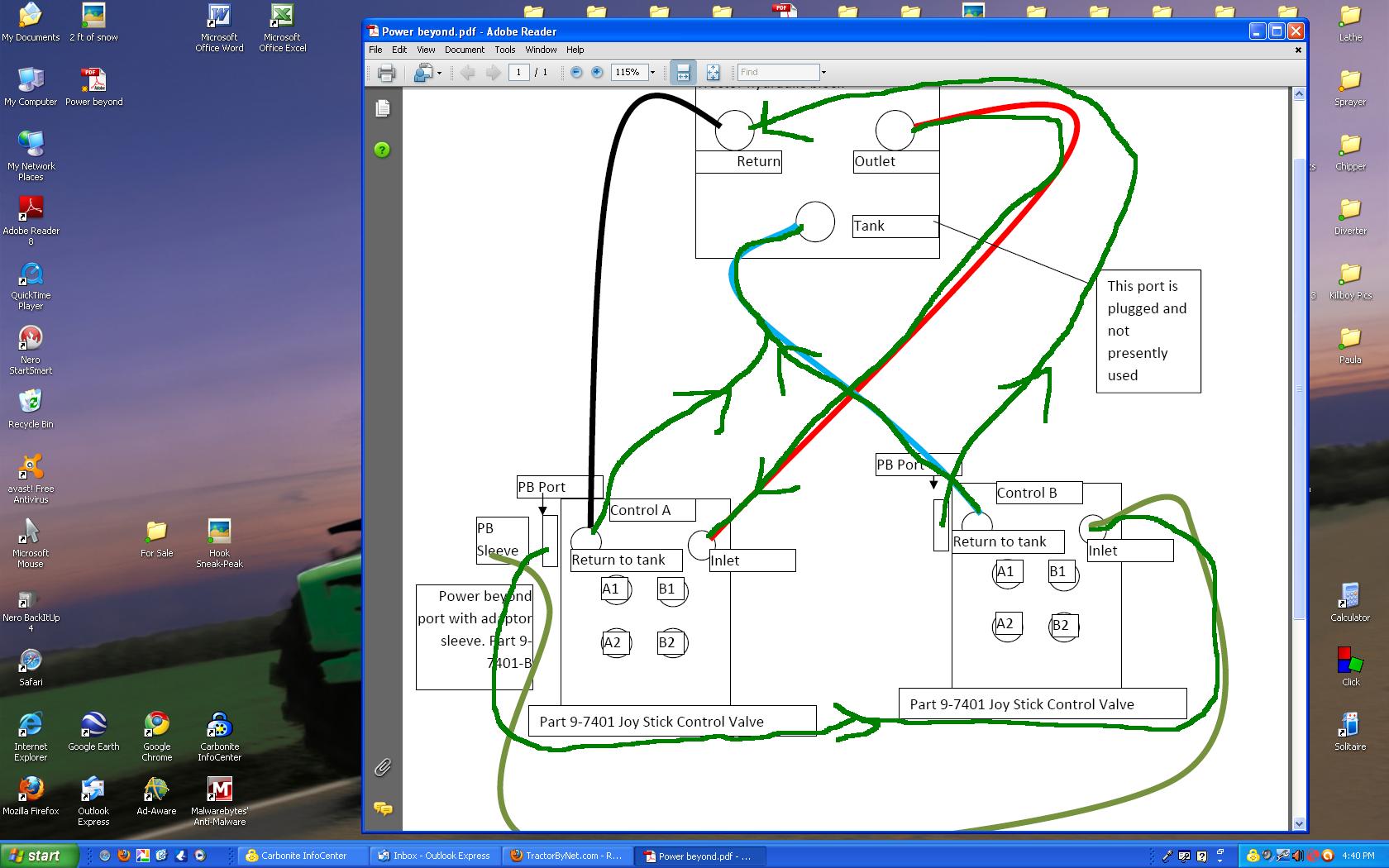Open the Tools menu
The height and width of the screenshot is (868, 1389).
pyautogui.click(x=504, y=50)
